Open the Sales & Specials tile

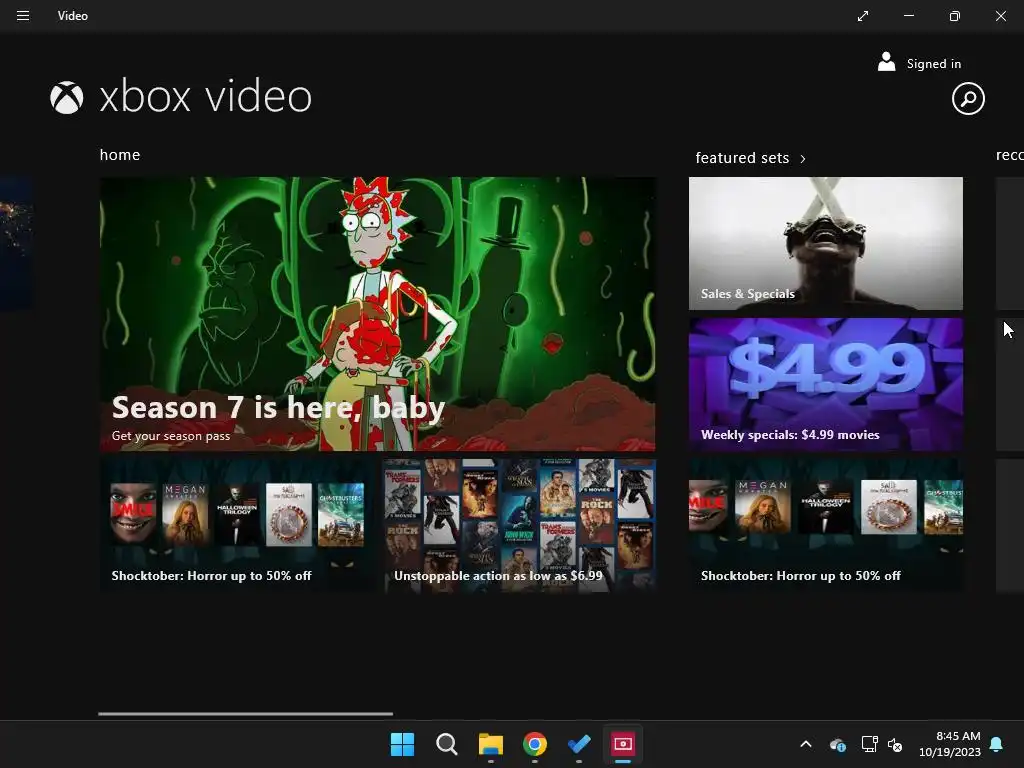point(825,244)
